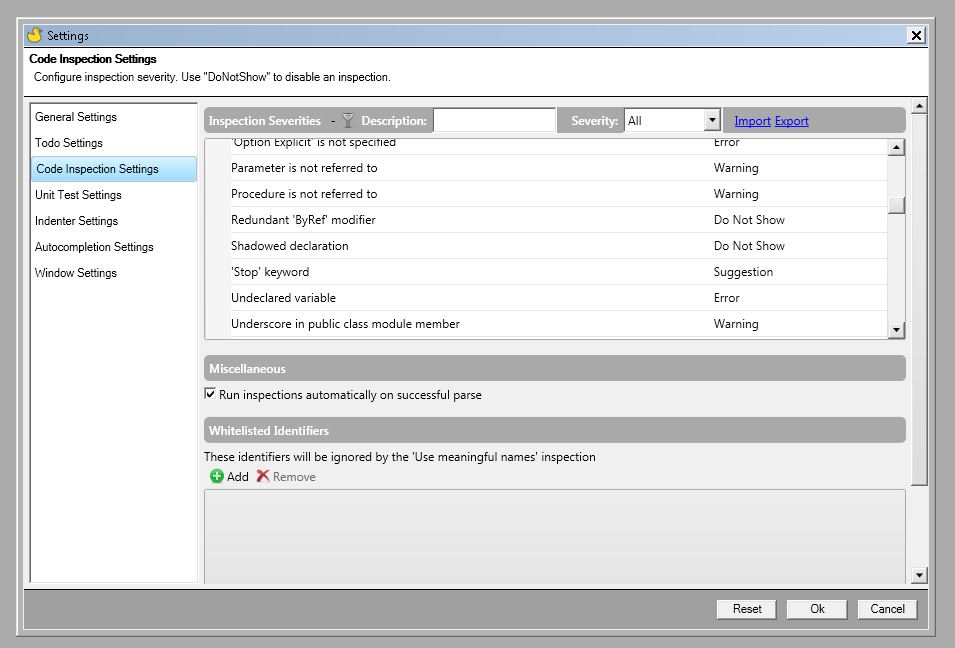The image size is (955, 648).
Task: Open Autocompletion Settings
Action: pos(95,247)
